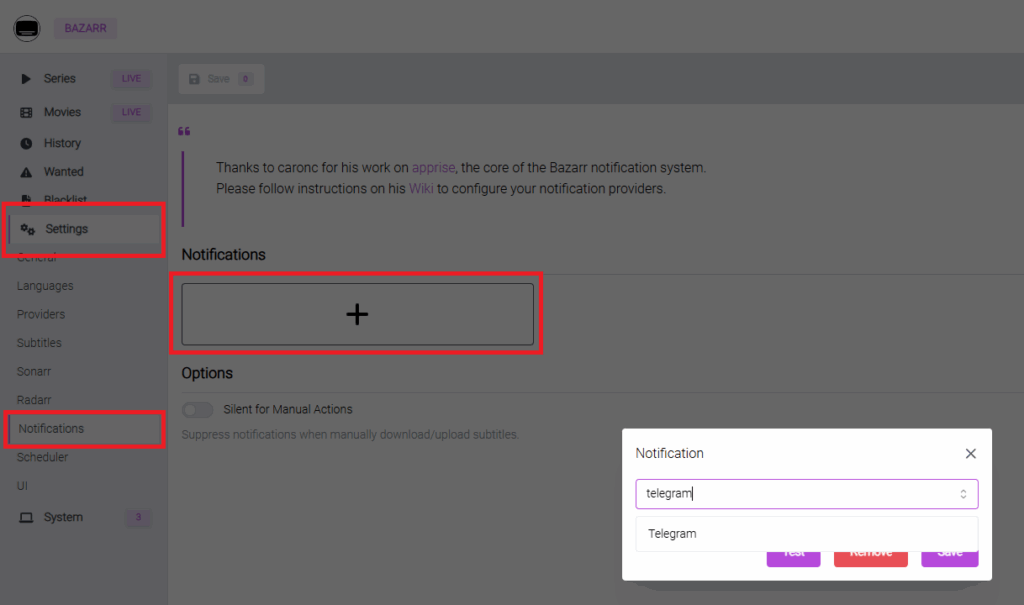The image size is (1024, 605).
Task: Click the Notifications section heading
Action: coord(223,255)
